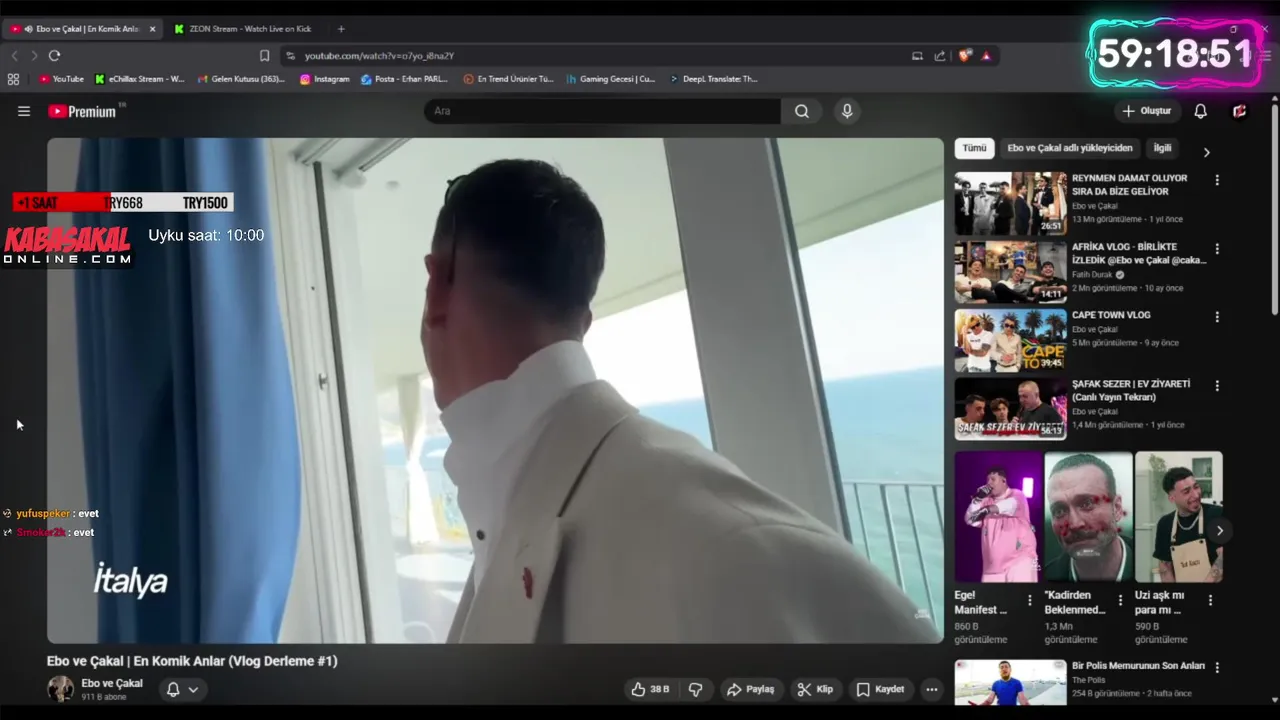Bookmark this page icon in address bar

pos(264,56)
